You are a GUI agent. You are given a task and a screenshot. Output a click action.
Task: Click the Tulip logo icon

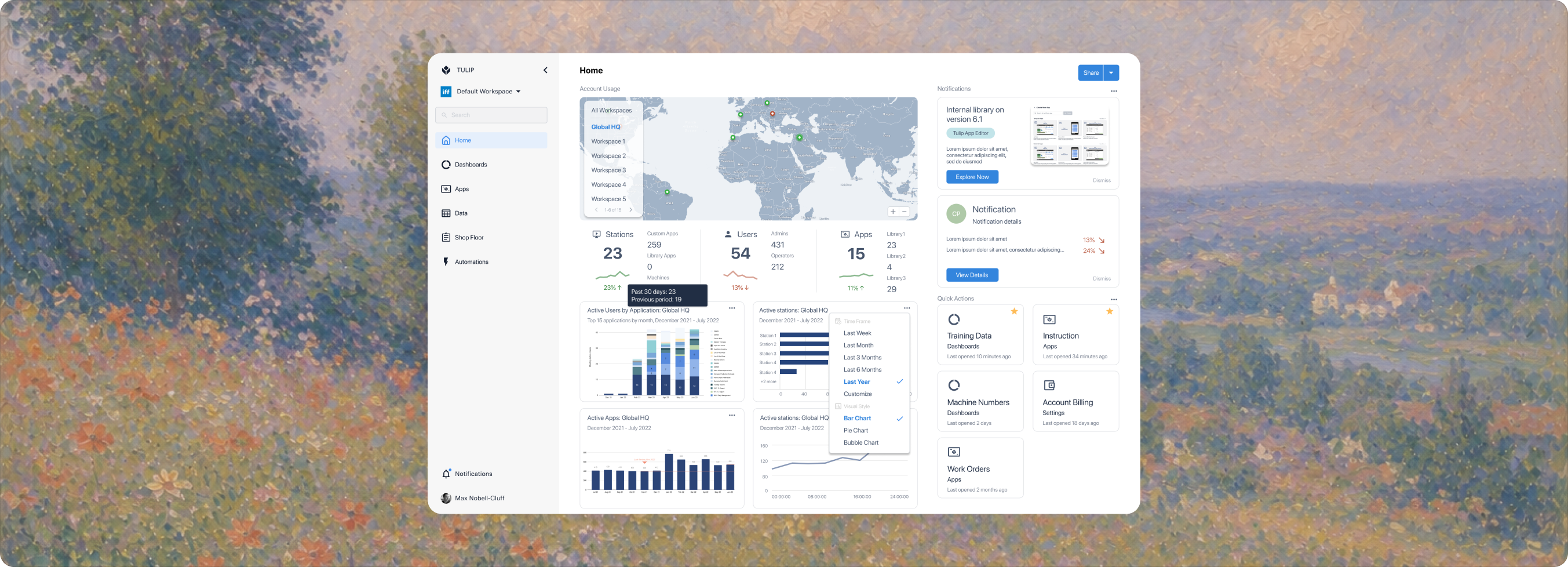click(x=446, y=70)
